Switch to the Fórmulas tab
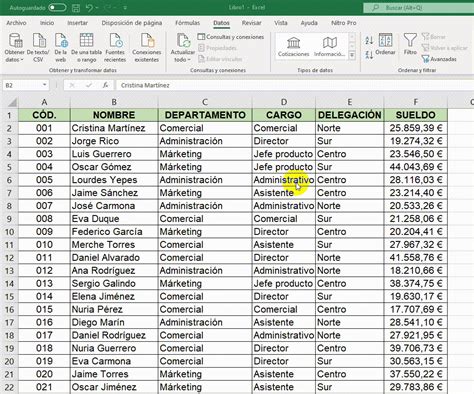Viewport: 474px width, 394px height. 188,23
